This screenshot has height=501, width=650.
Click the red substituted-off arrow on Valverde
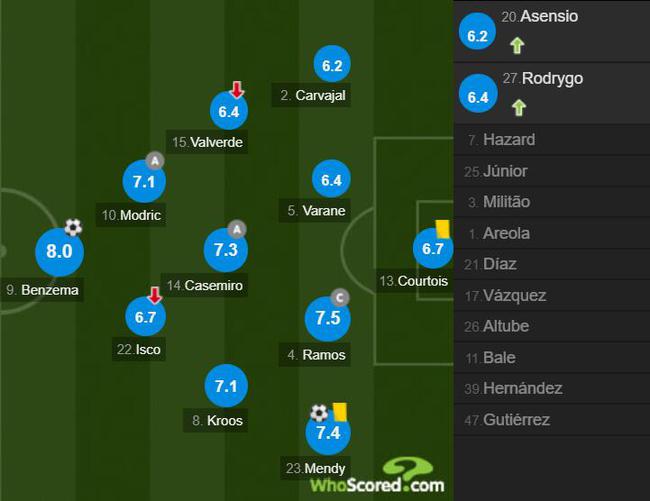pyautogui.click(x=237, y=90)
